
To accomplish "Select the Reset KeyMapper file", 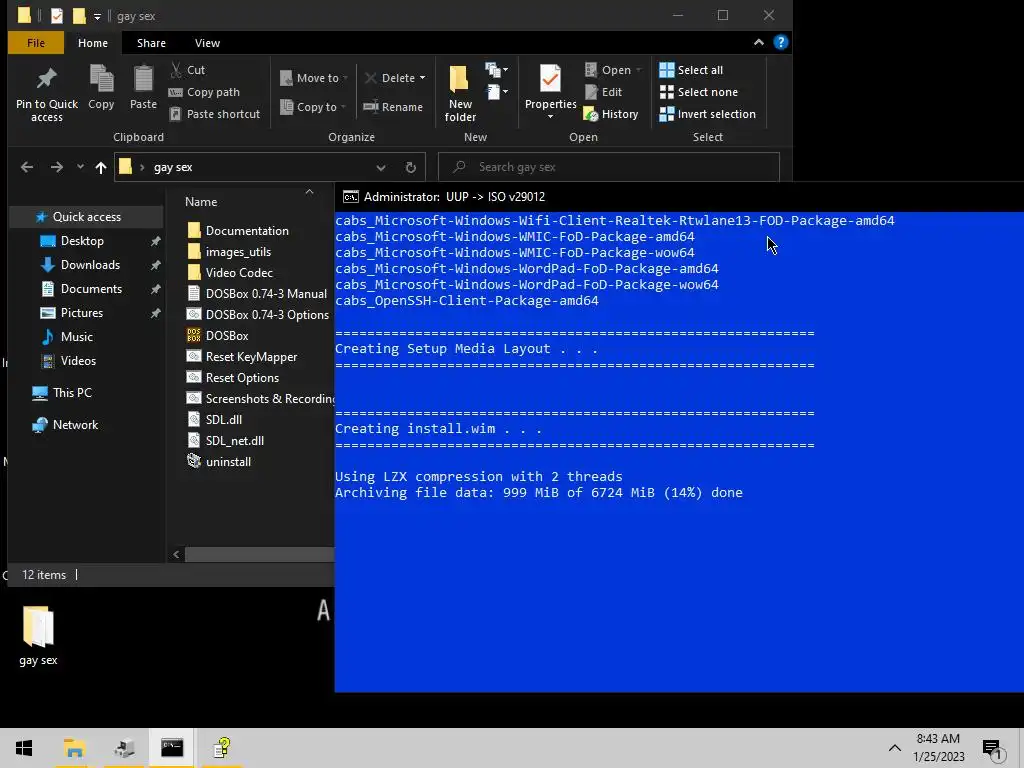I will tap(251, 357).
